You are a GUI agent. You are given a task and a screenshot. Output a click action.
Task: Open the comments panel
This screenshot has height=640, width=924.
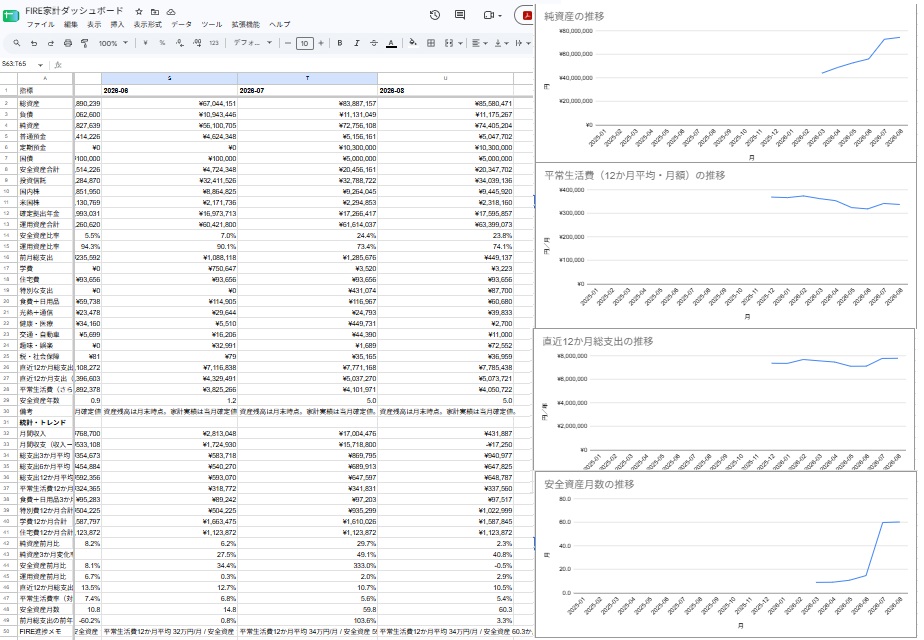460,15
